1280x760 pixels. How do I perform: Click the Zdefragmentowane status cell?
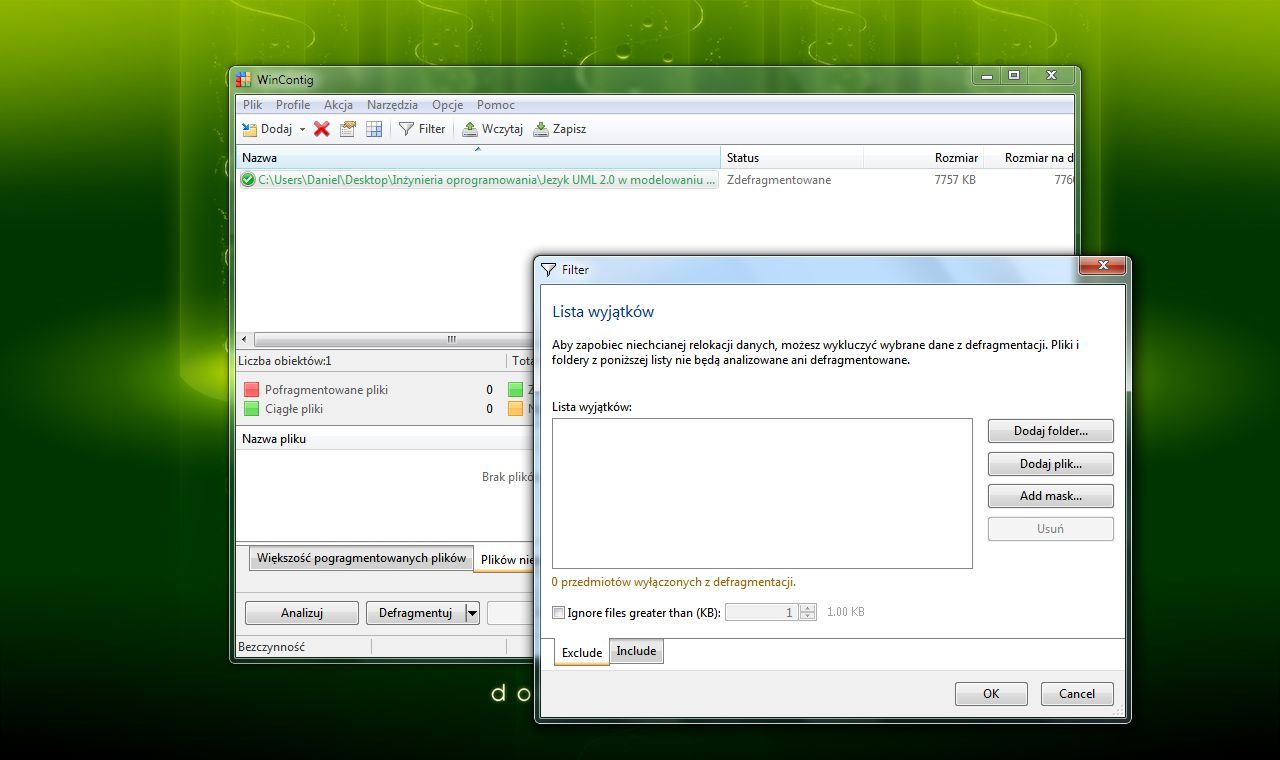coord(779,180)
